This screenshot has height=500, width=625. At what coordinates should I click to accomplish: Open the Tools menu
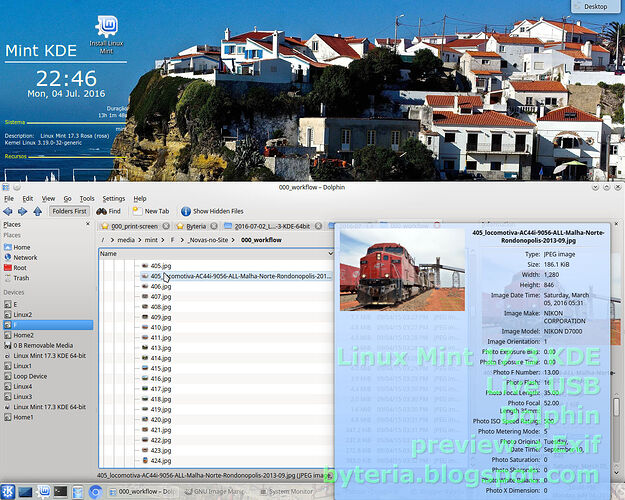point(87,199)
